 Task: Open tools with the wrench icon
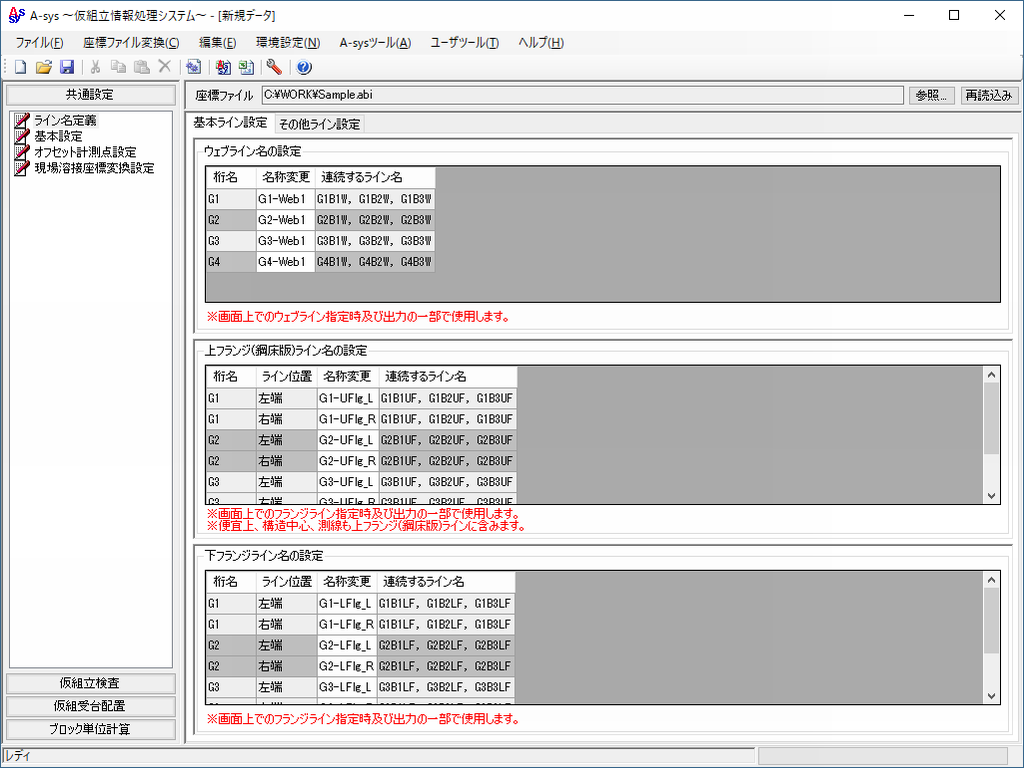274,67
